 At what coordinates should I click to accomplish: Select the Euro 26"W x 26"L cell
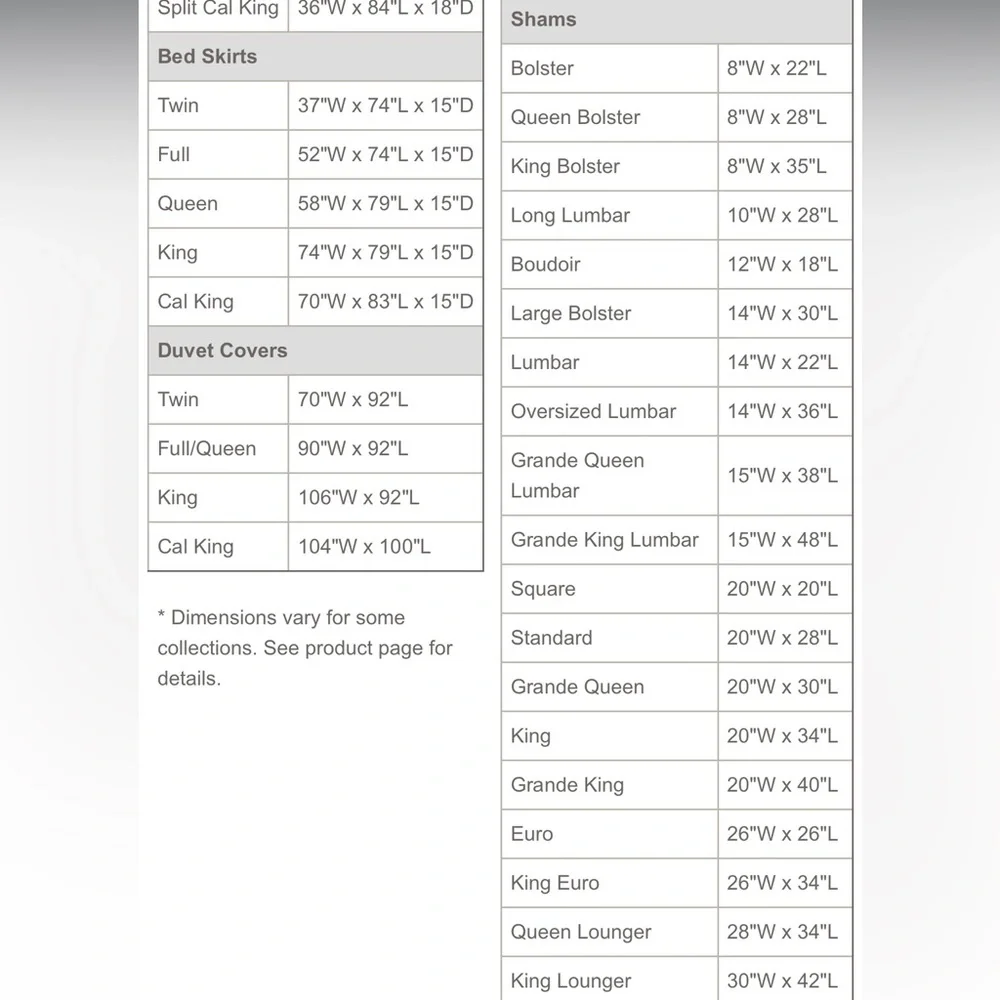pos(785,834)
